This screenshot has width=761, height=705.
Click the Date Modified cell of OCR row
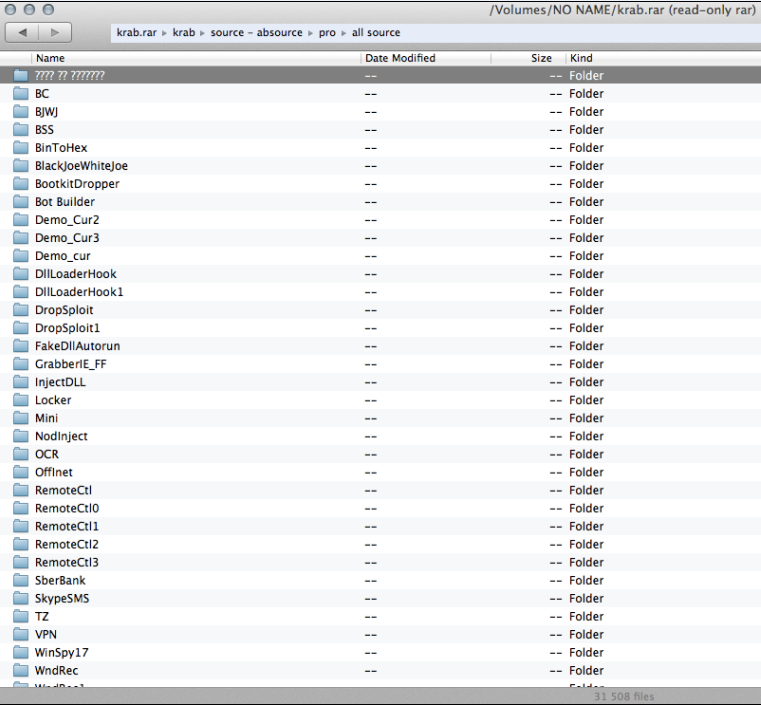[x=371, y=454]
